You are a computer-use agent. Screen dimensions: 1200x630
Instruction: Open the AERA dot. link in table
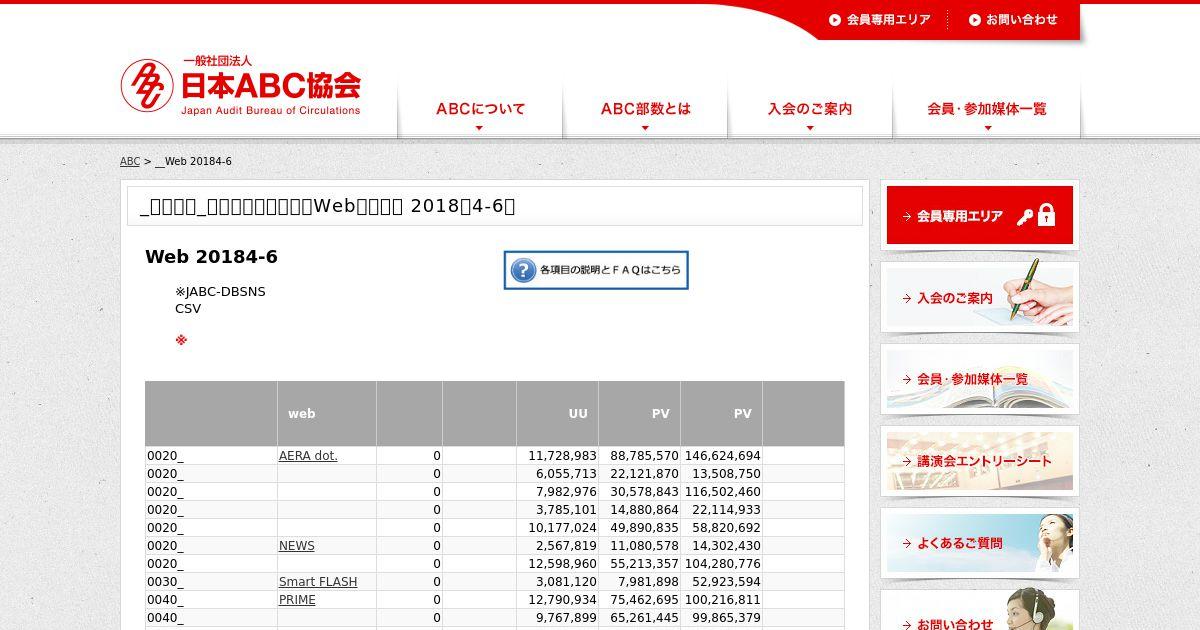[308, 456]
